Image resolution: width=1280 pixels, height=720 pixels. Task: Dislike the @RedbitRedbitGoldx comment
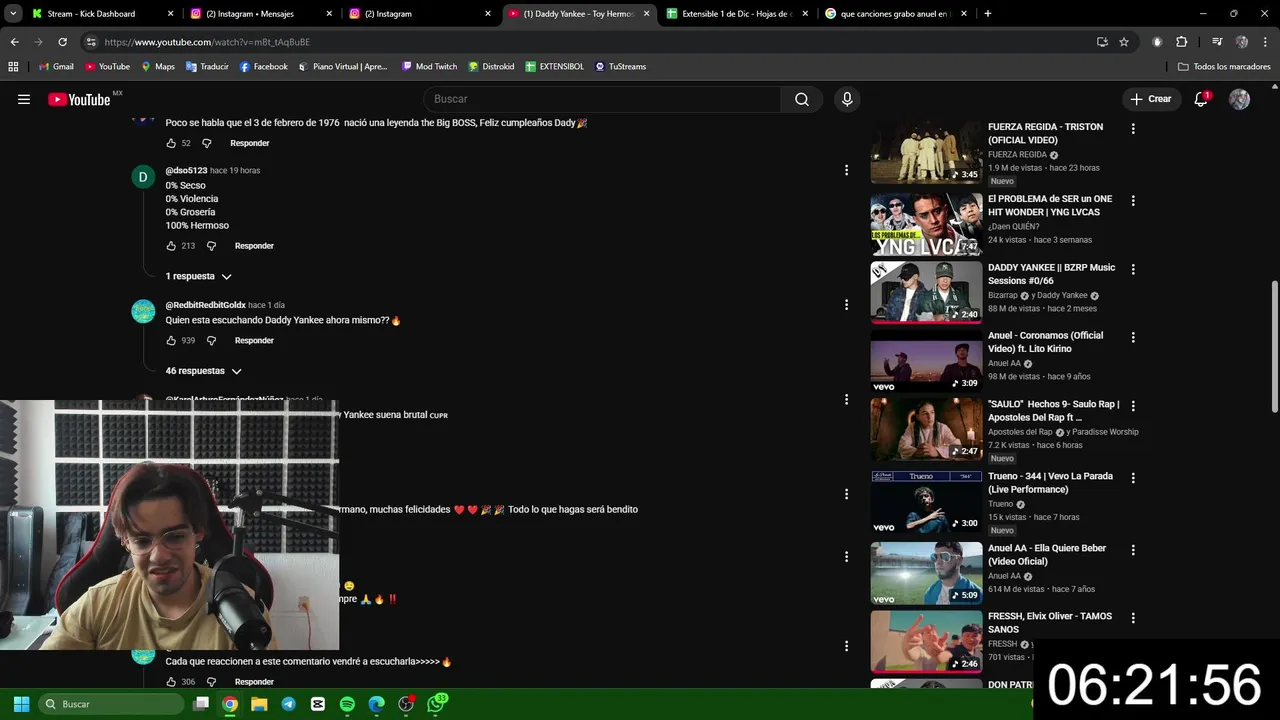coord(211,341)
